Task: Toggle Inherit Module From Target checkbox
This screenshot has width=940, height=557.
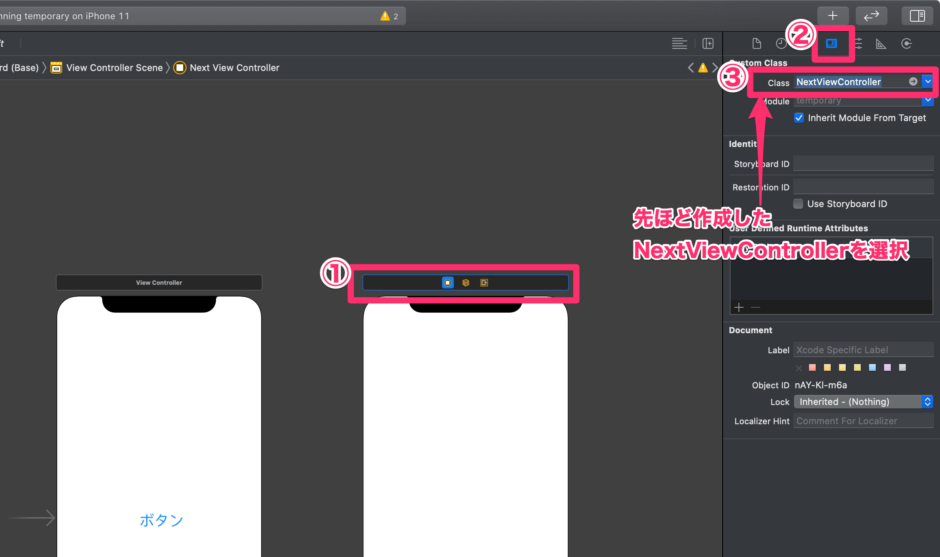Action: tap(799, 118)
